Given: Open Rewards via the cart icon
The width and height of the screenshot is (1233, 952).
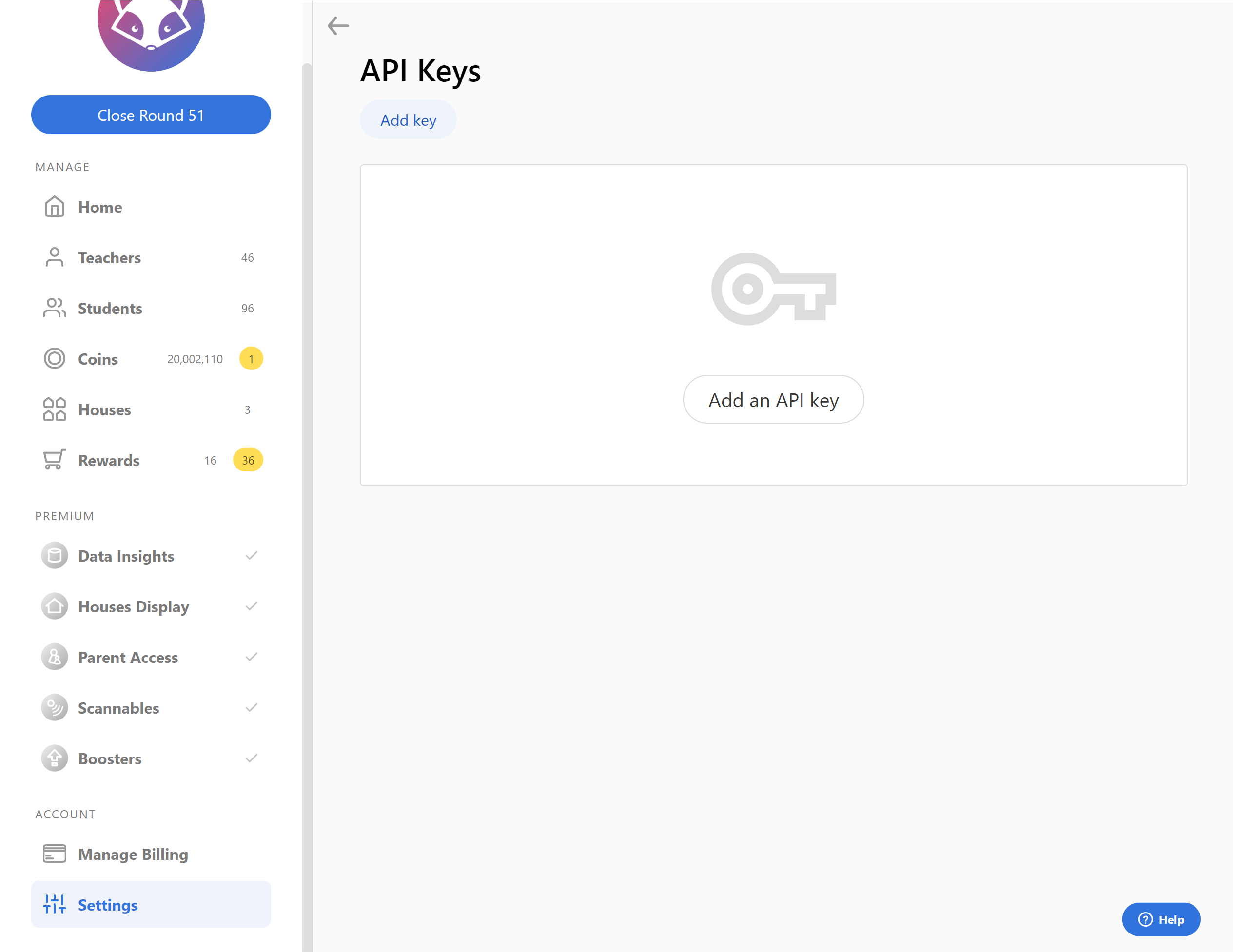Looking at the screenshot, I should pyautogui.click(x=54, y=460).
